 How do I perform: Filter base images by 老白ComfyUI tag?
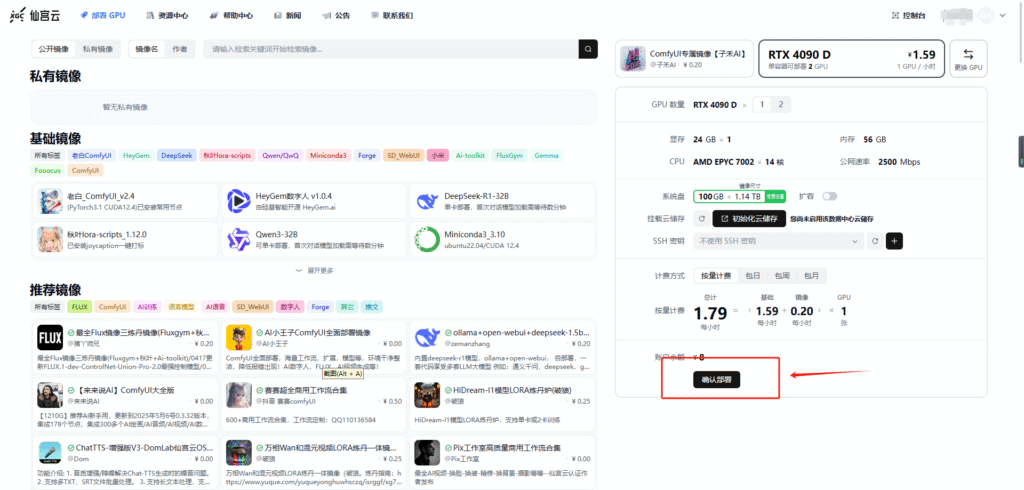(91, 155)
